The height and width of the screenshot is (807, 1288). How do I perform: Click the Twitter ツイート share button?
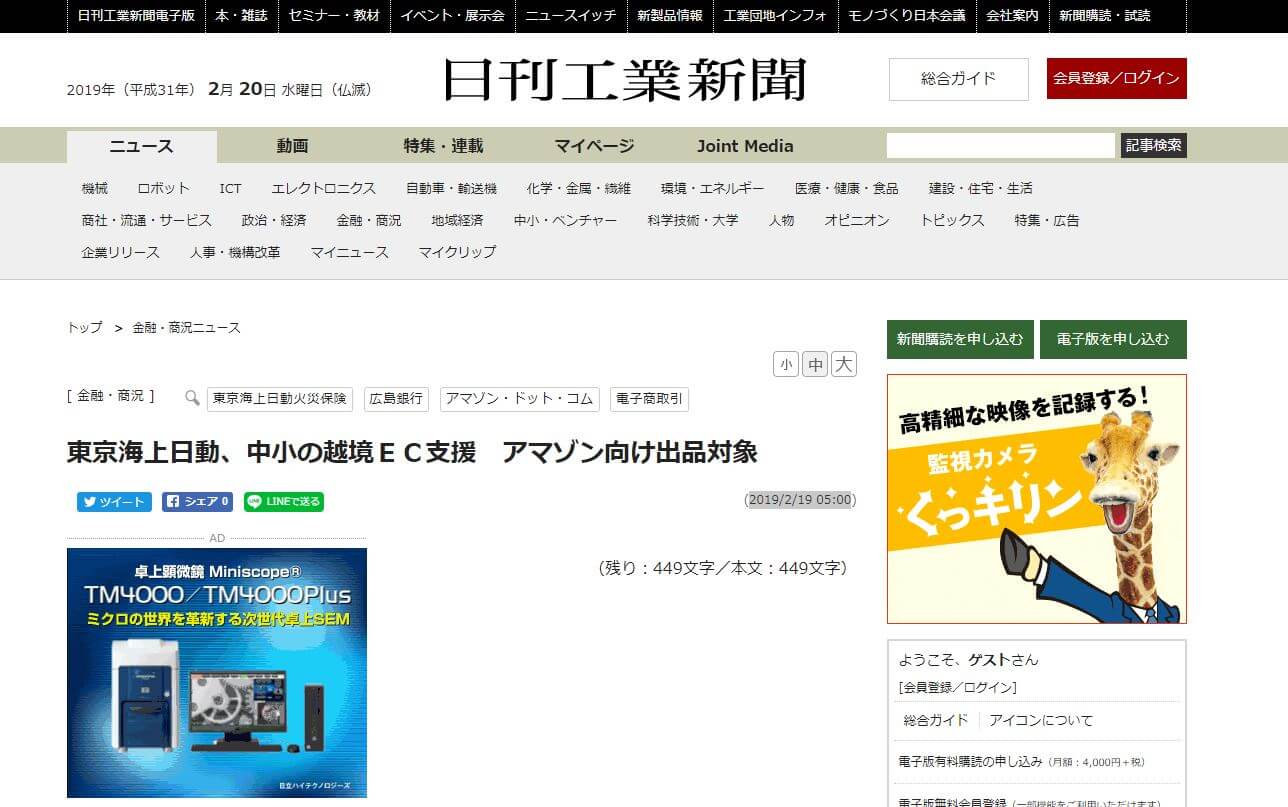[114, 502]
